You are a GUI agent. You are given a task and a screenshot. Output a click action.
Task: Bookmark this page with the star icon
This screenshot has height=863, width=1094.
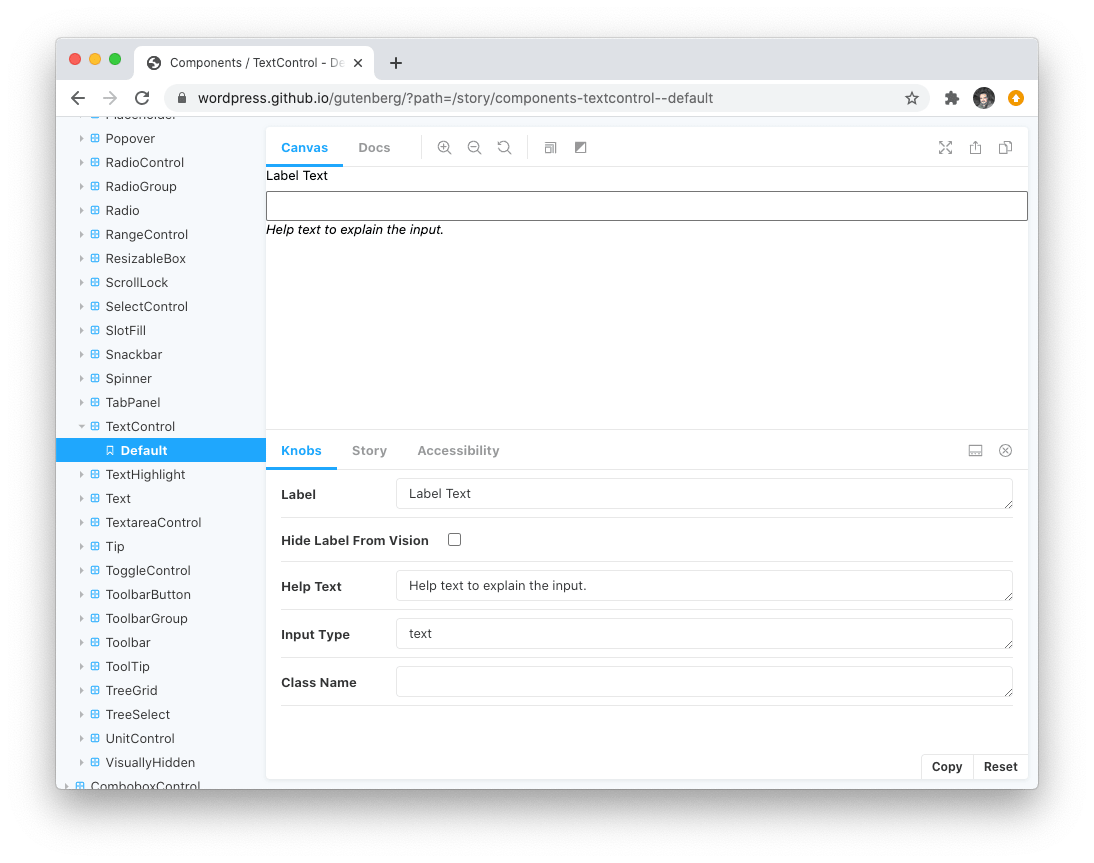point(912,98)
